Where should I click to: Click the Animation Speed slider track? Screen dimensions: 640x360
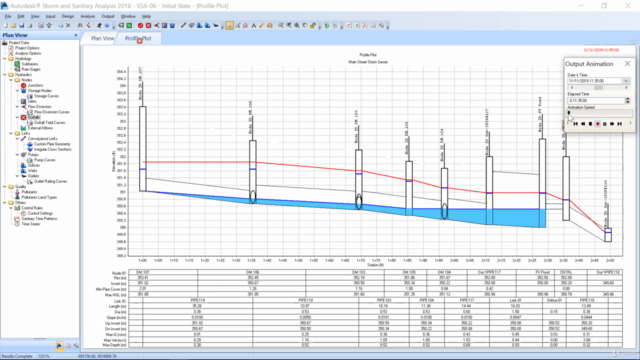point(600,113)
